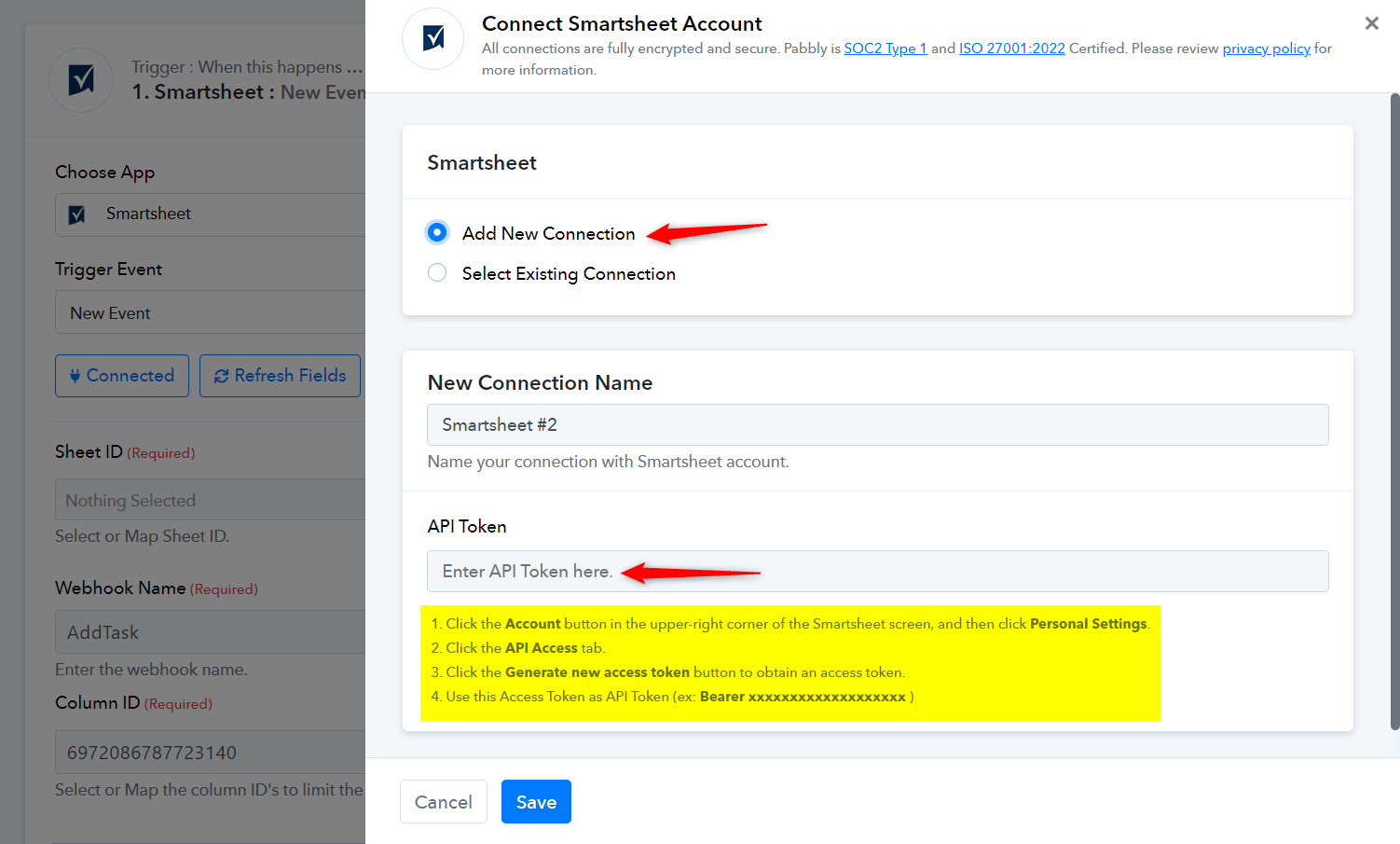Open the Sheet ID Nothing Selected dropdown

tap(211, 501)
